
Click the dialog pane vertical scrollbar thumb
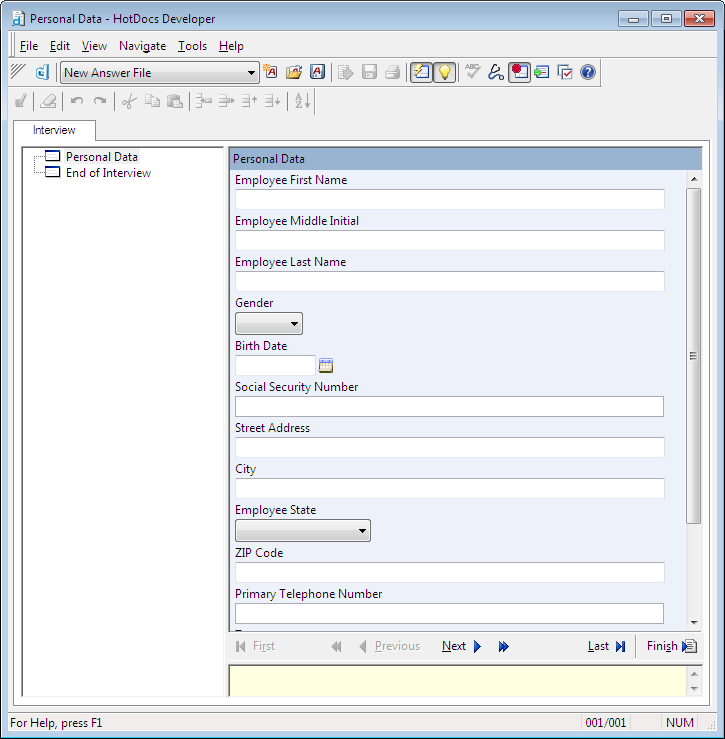tap(693, 356)
